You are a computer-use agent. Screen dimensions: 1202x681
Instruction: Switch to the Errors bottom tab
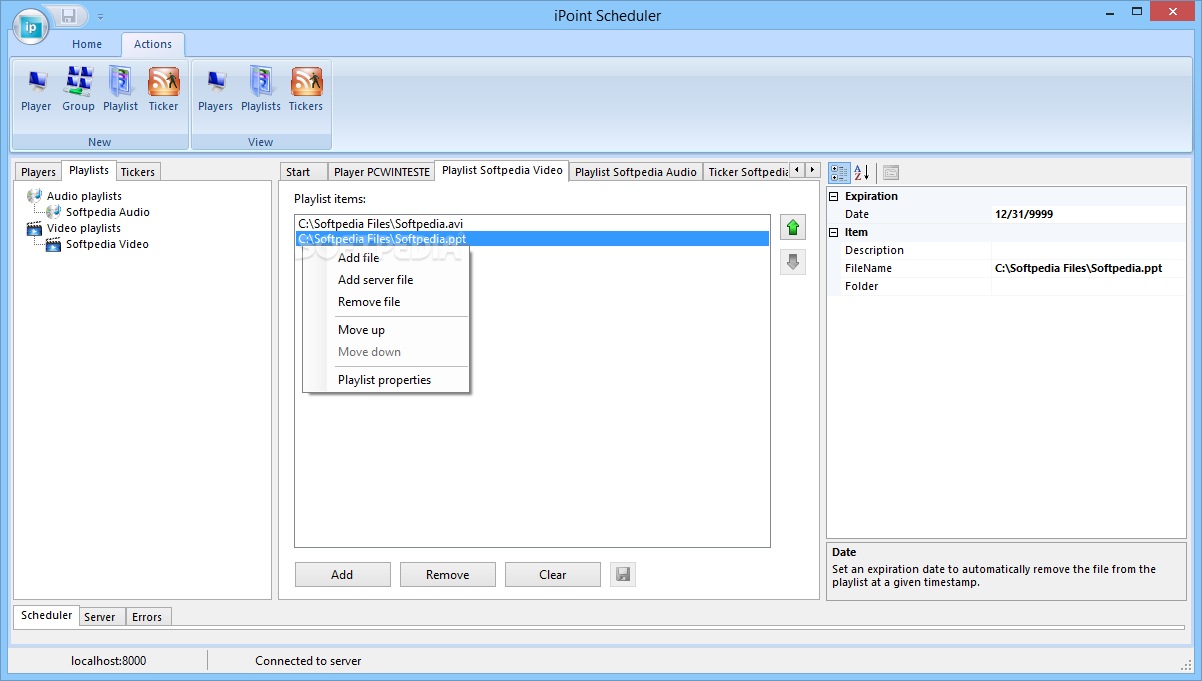147,617
